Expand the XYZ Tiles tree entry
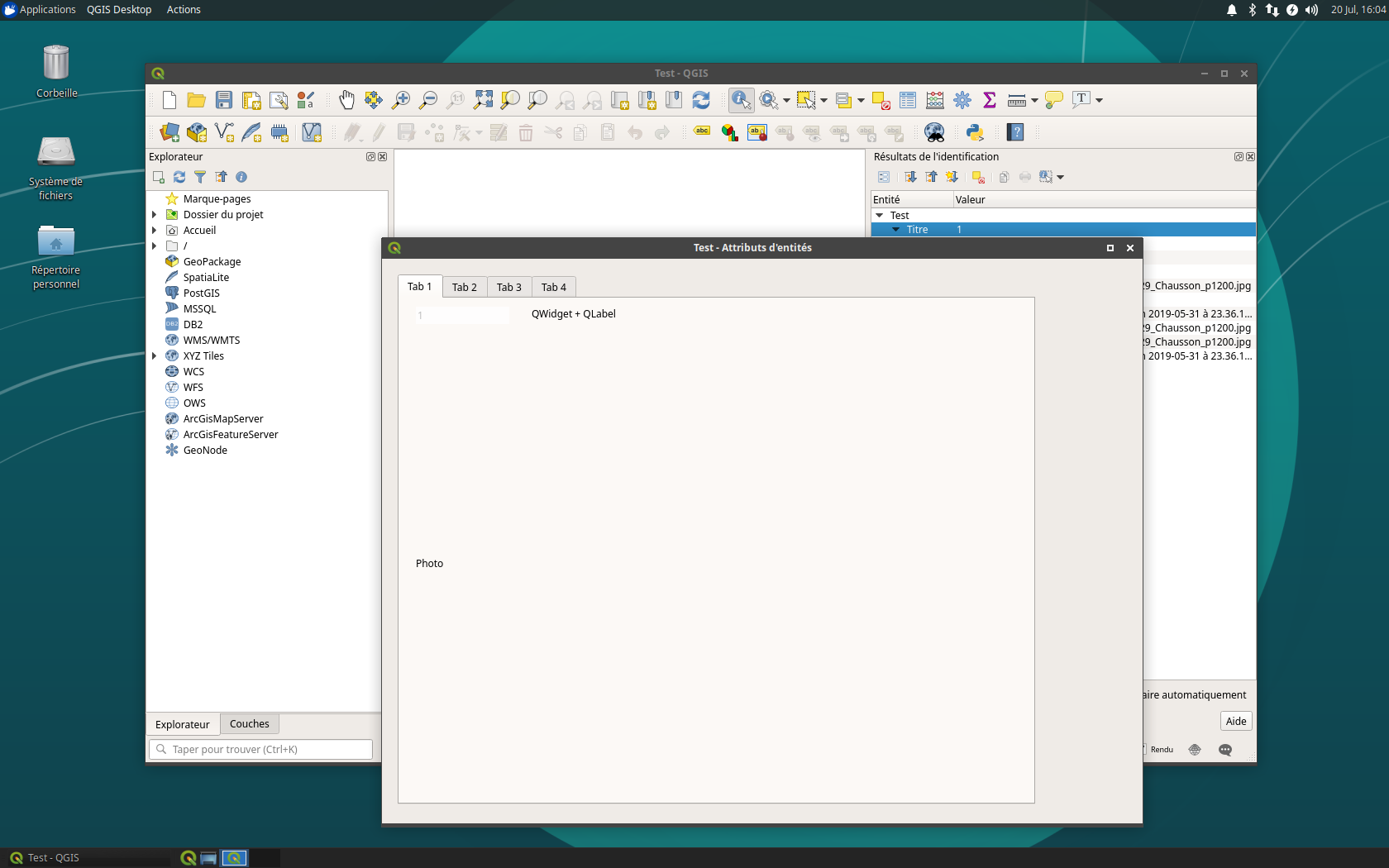1389x868 pixels. 155,355
